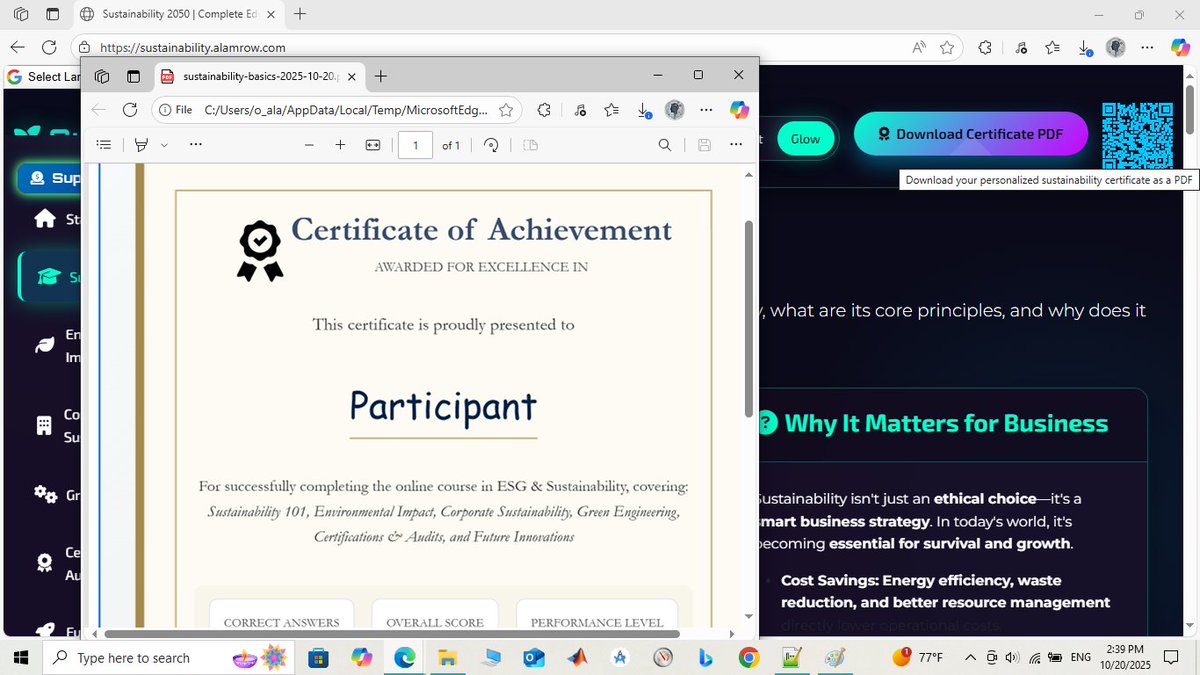The height and width of the screenshot is (675, 1200).
Task: Show hidden system tray icons
Action: click(x=970, y=657)
